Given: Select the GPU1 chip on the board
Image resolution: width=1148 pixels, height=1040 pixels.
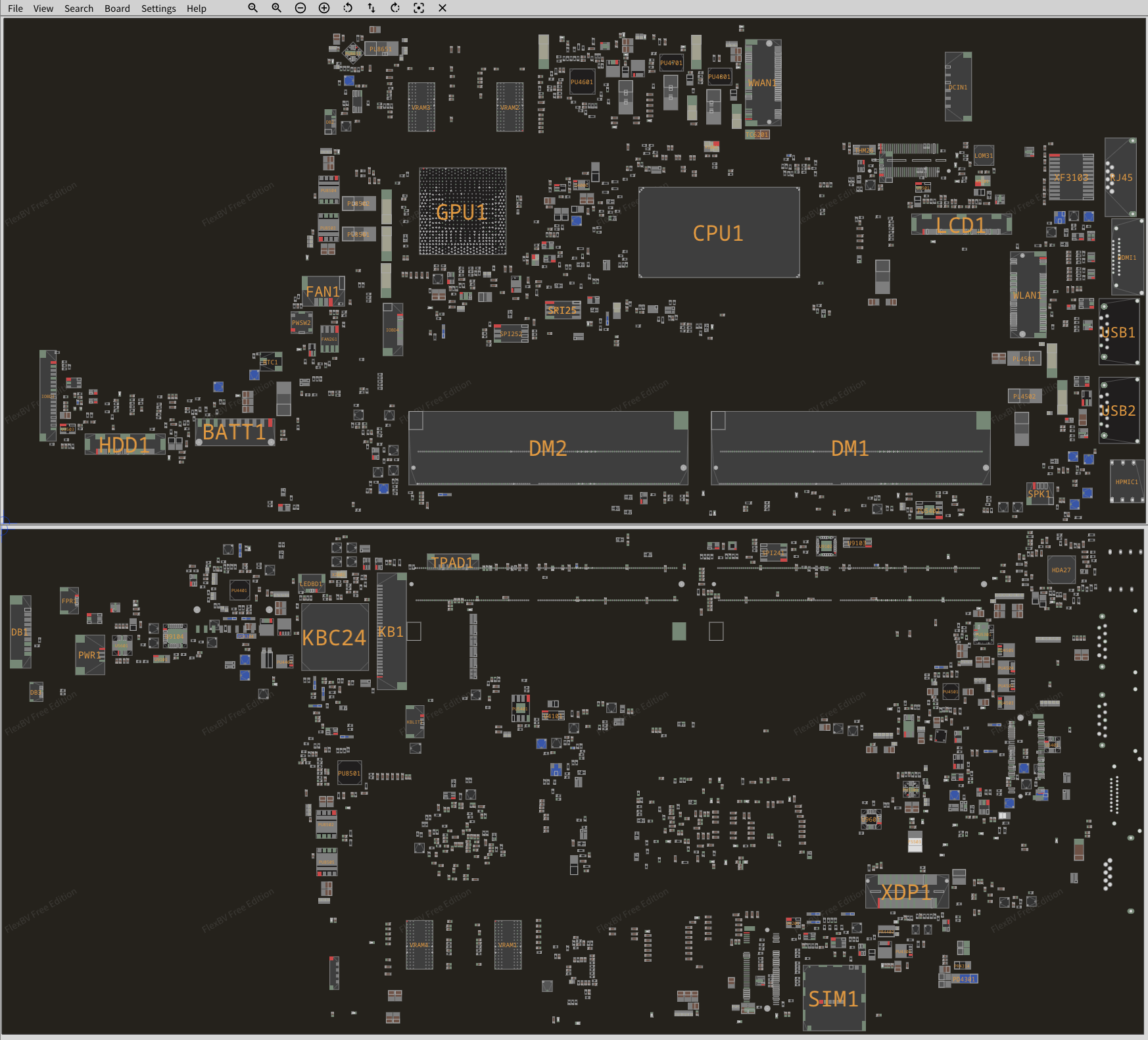Looking at the screenshot, I should pos(462,211).
